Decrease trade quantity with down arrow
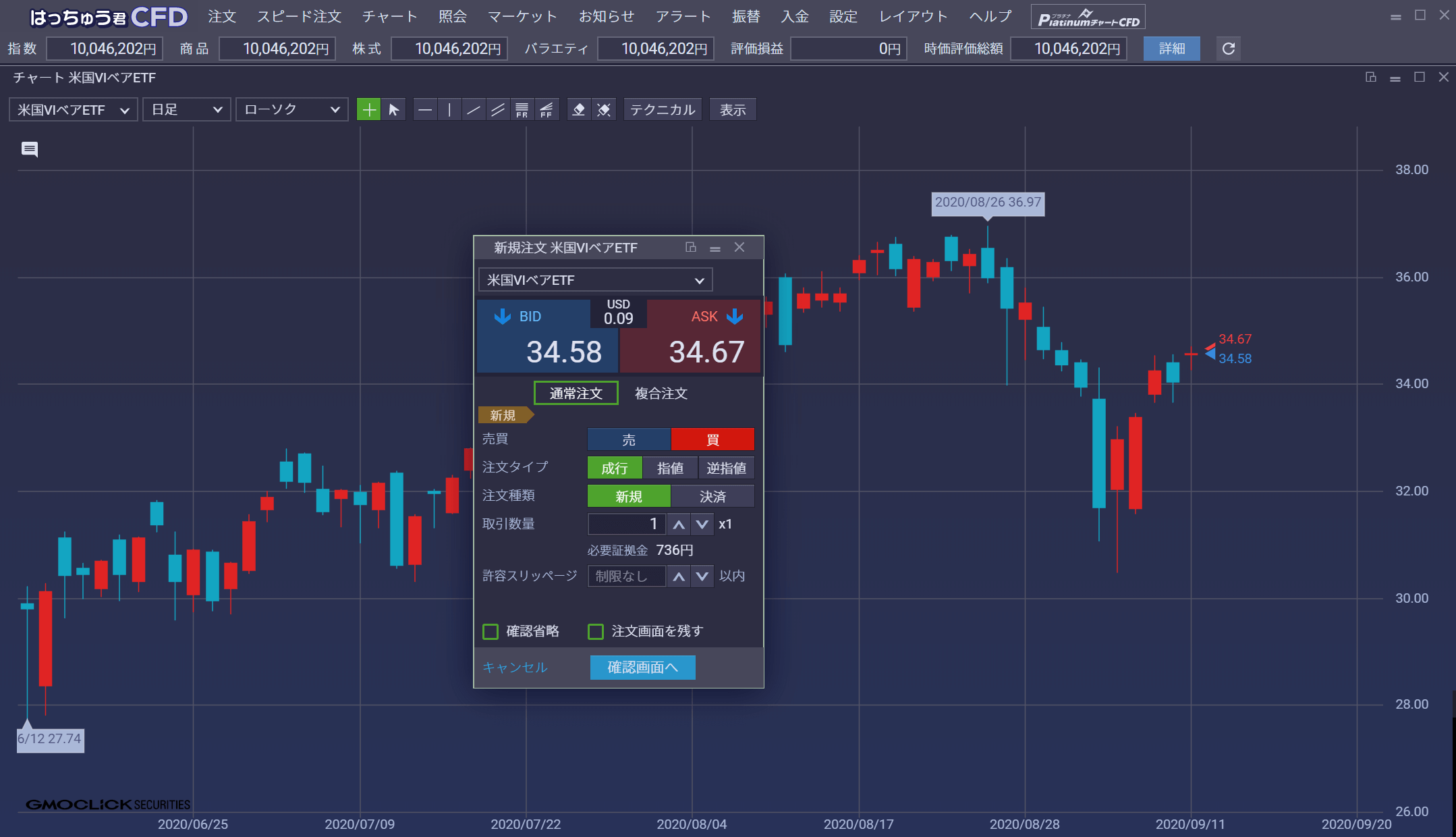The width and height of the screenshot is (1456, 837). pos(702,524)
